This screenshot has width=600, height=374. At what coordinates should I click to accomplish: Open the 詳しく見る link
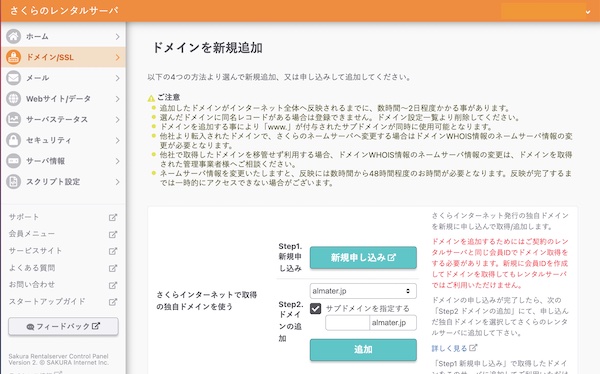click(x=449, y=348)
